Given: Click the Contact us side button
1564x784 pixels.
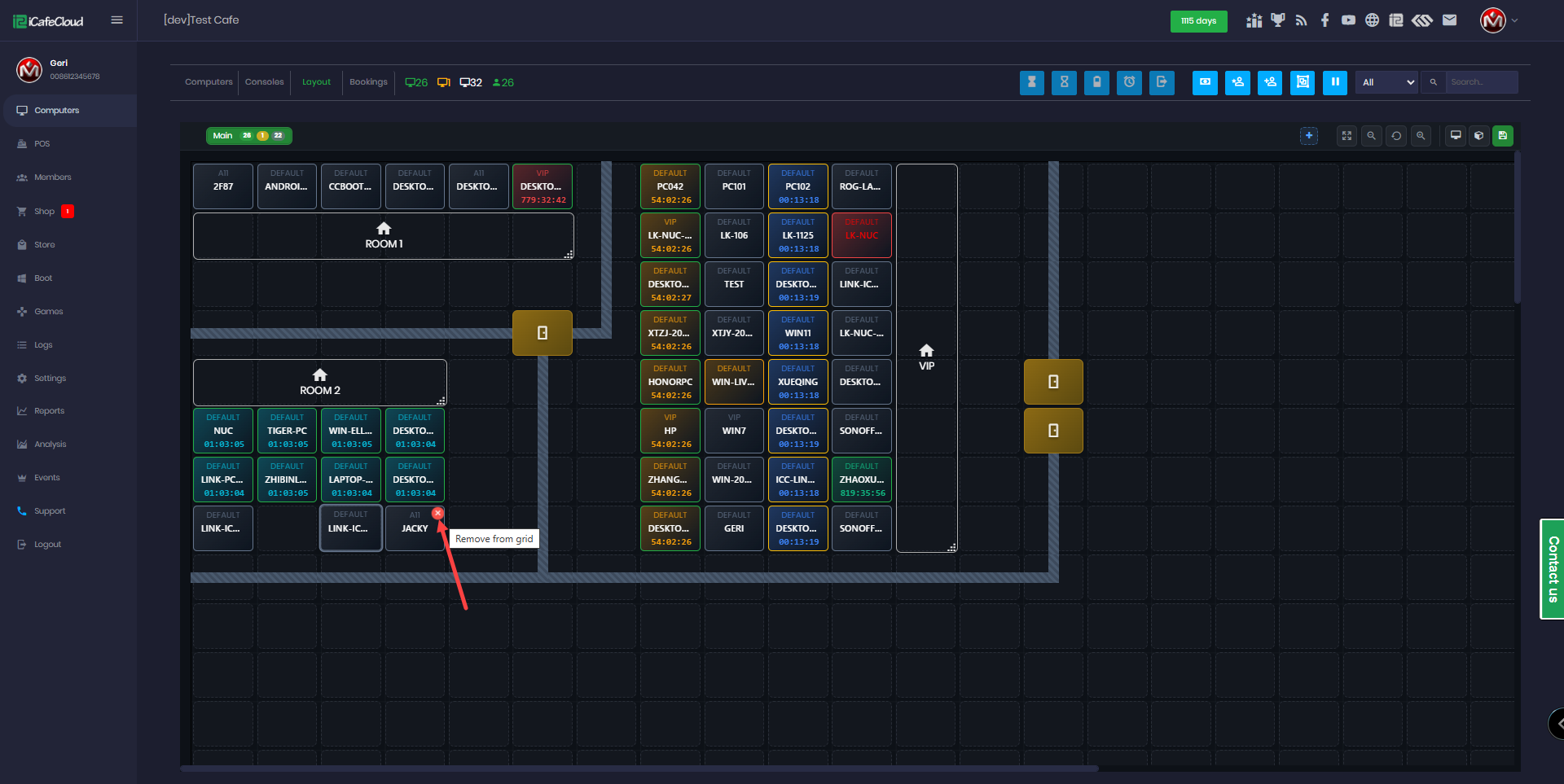Looking at the screenshot, I should [x=1553, y=569].
